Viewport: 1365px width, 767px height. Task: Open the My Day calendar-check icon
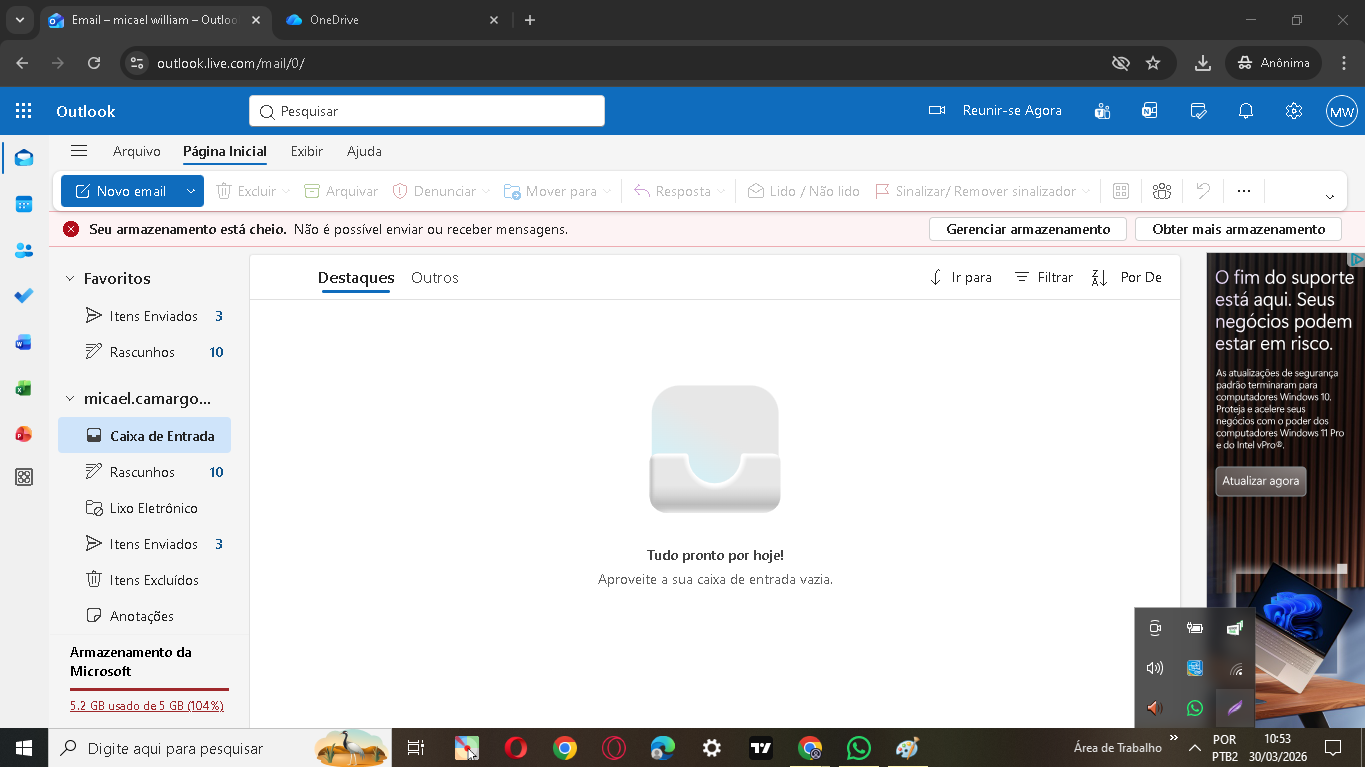[x=1198, y=111]
